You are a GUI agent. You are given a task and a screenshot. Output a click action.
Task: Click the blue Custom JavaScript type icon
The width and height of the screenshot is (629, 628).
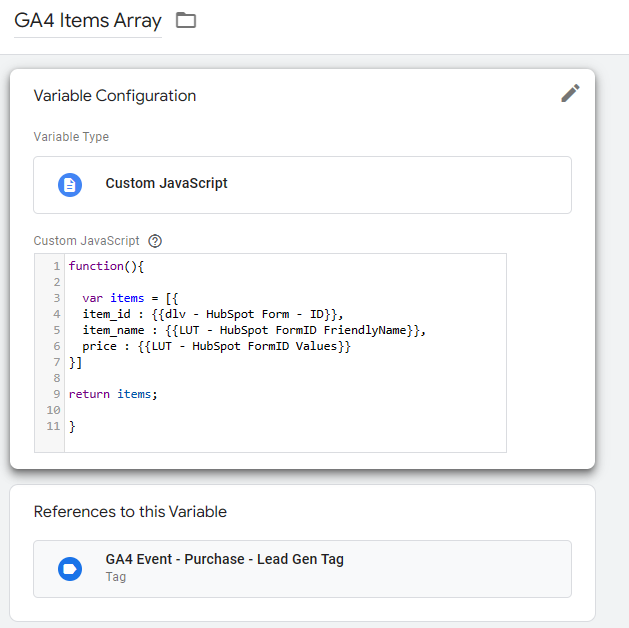click(x=70, y=185)
